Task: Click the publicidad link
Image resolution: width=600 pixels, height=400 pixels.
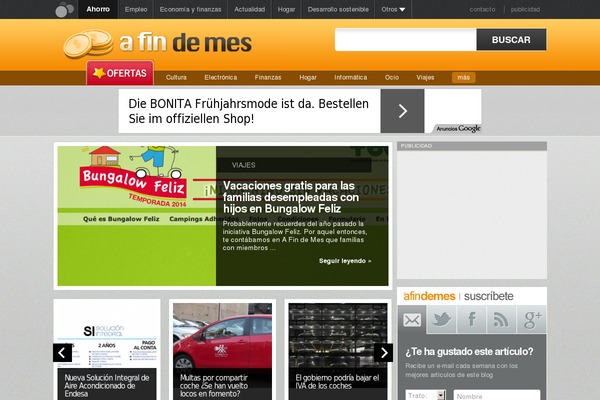Action: click(525, 9)
